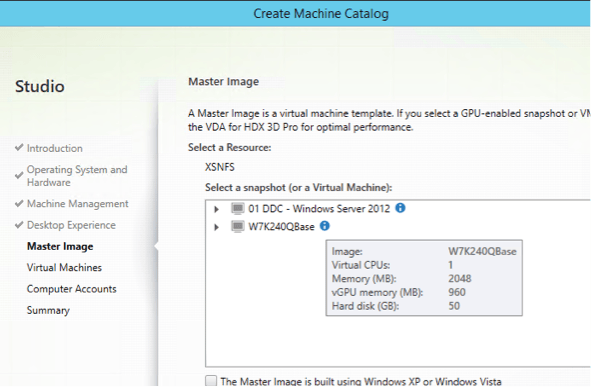The width and height of the screenshot is (591, 387).
Task: Jump to the Computer Accounts step
Action: (x=72, y=289)
